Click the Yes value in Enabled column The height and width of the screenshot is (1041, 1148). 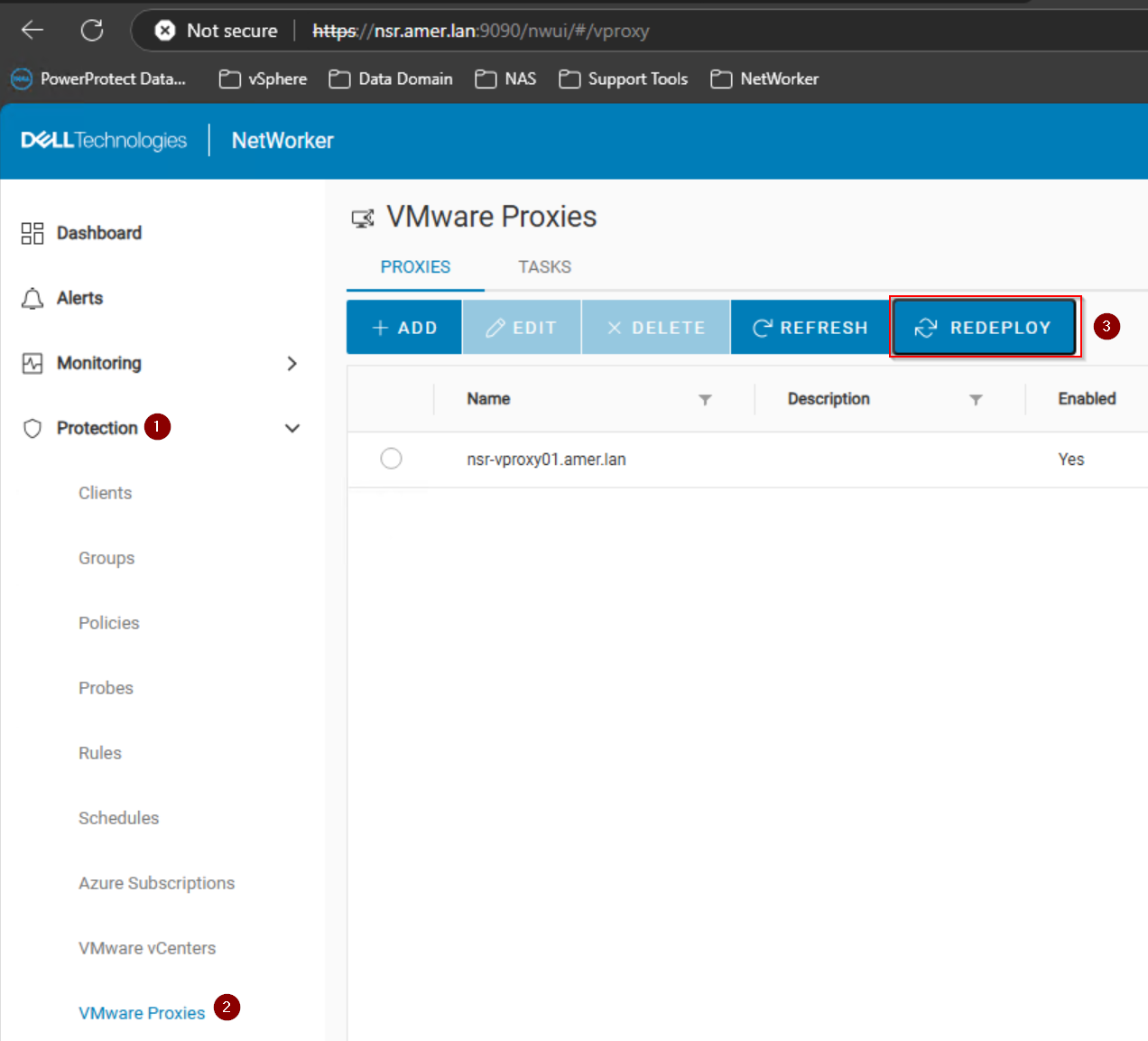coord(1071,460)
